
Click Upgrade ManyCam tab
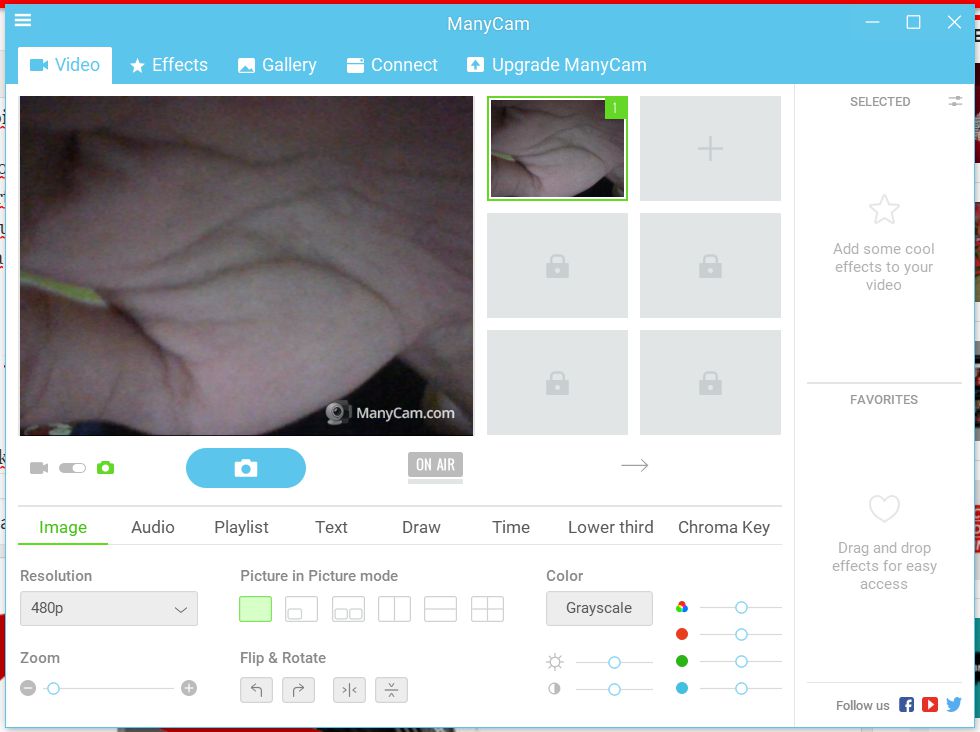click(x=557, y=65)
